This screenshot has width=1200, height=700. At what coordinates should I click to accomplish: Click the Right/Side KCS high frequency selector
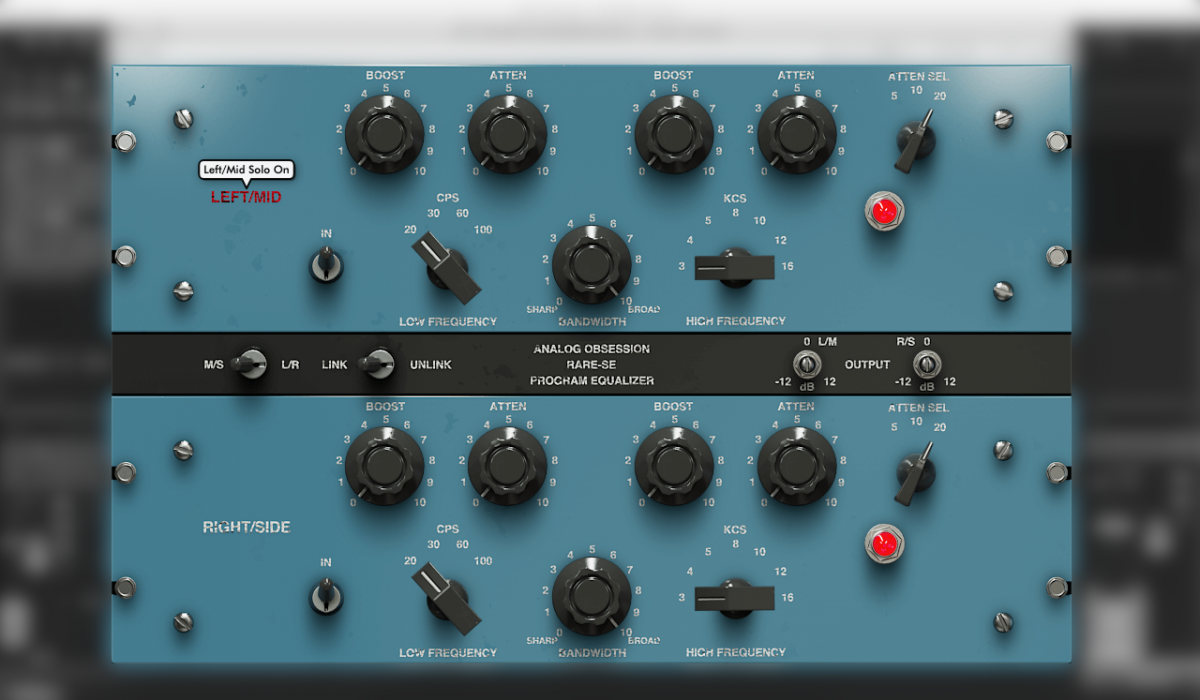(735, 598)
